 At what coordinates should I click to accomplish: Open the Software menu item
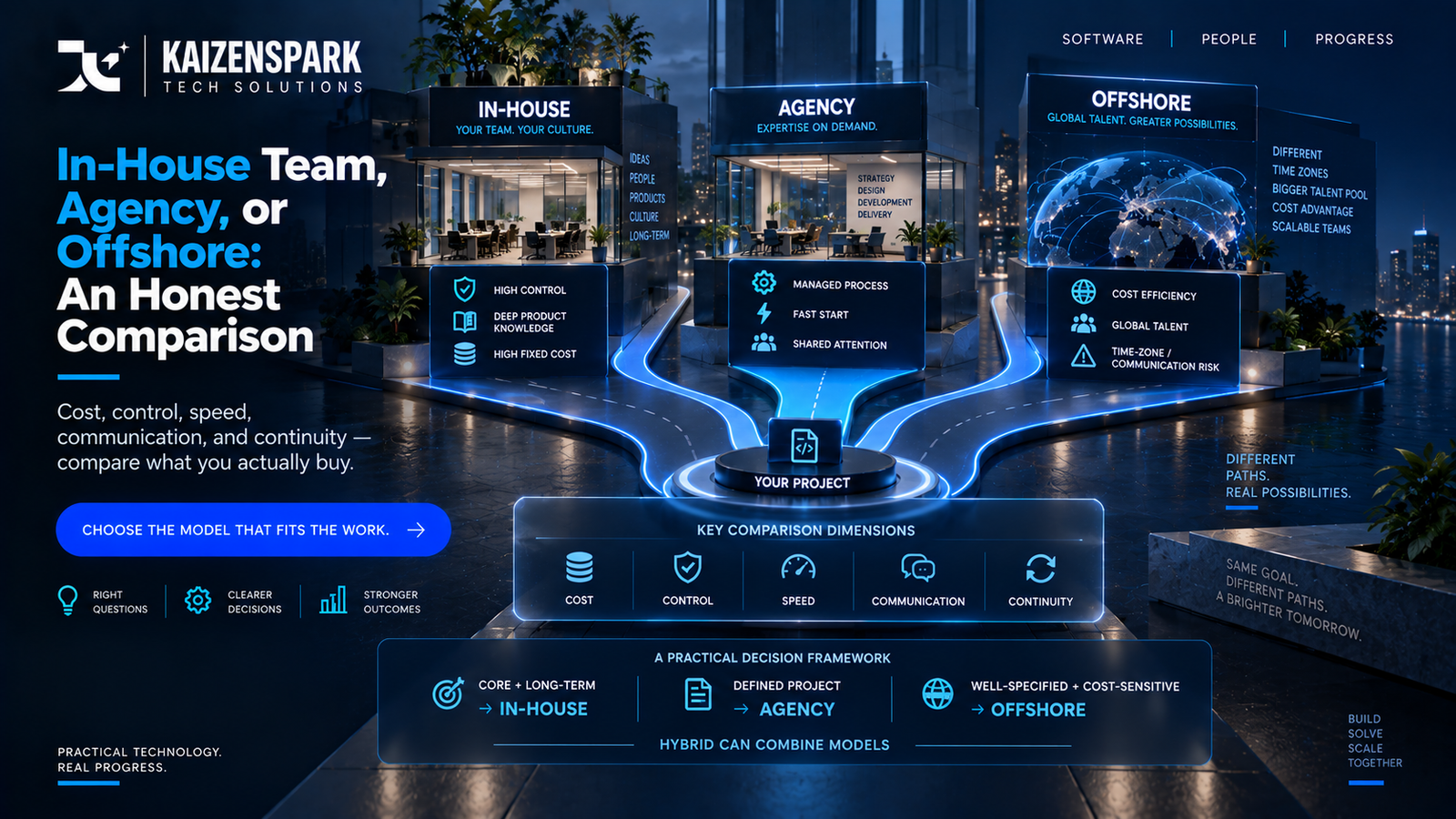click(1102, 39)
